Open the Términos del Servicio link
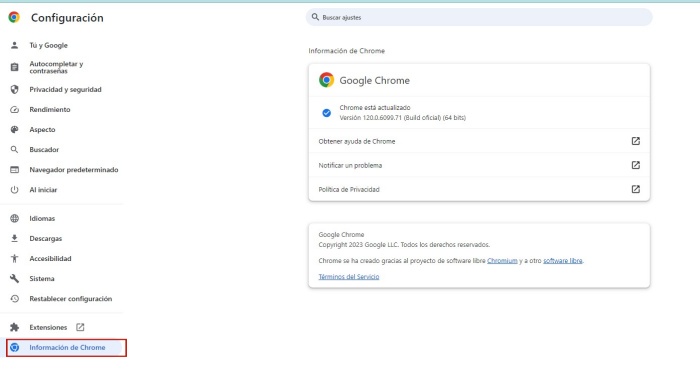The height and width of the screenshot is (386, 700). (x=349, y=277)
